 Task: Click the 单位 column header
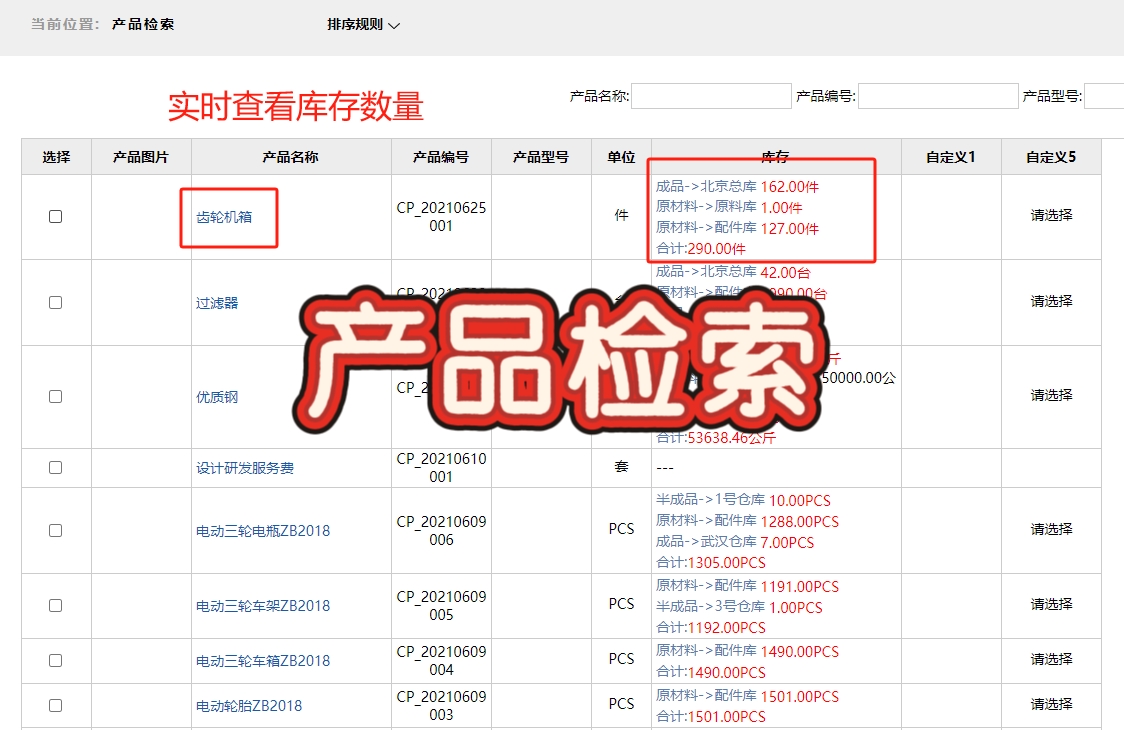(x=621, y=157)
